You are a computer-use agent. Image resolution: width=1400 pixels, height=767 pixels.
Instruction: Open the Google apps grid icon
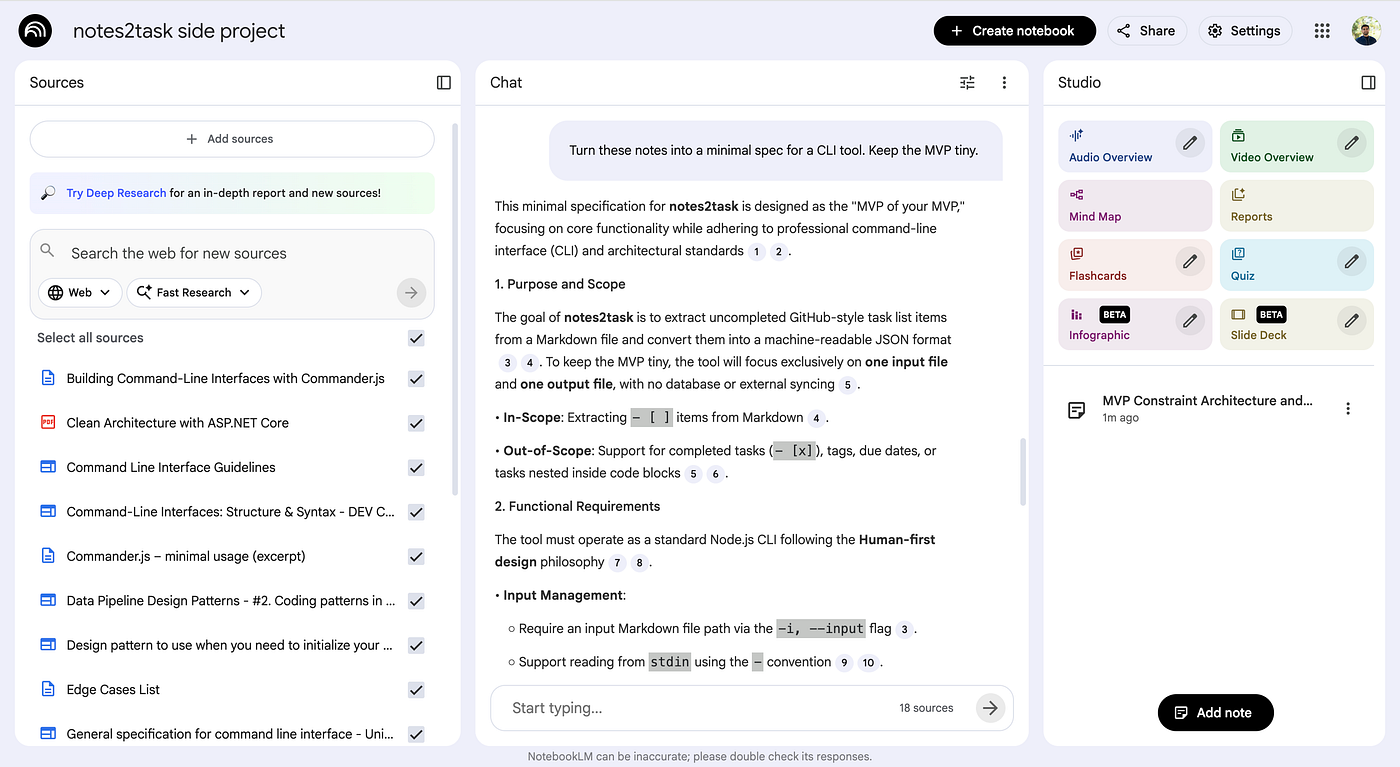coord(1322,31)
